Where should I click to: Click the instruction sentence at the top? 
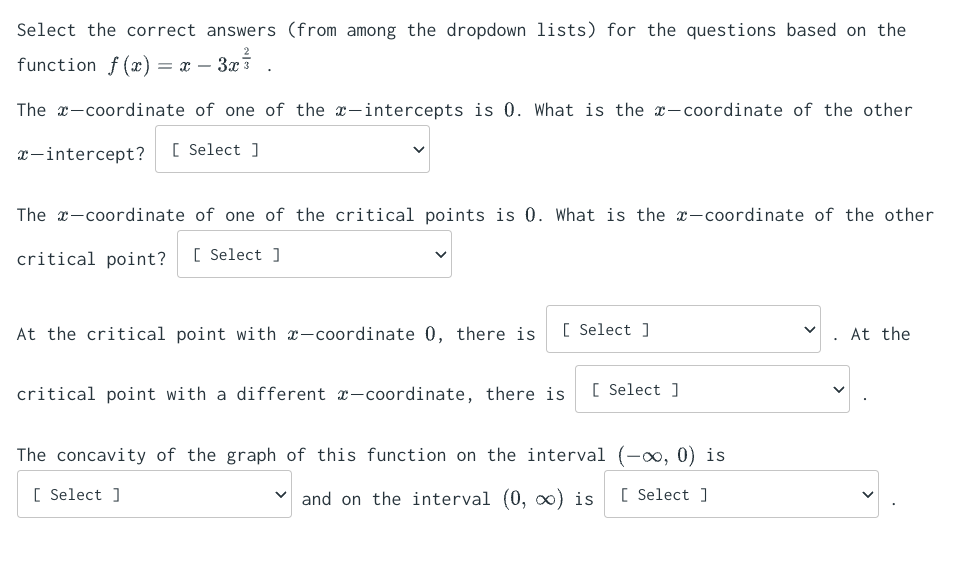460,30
